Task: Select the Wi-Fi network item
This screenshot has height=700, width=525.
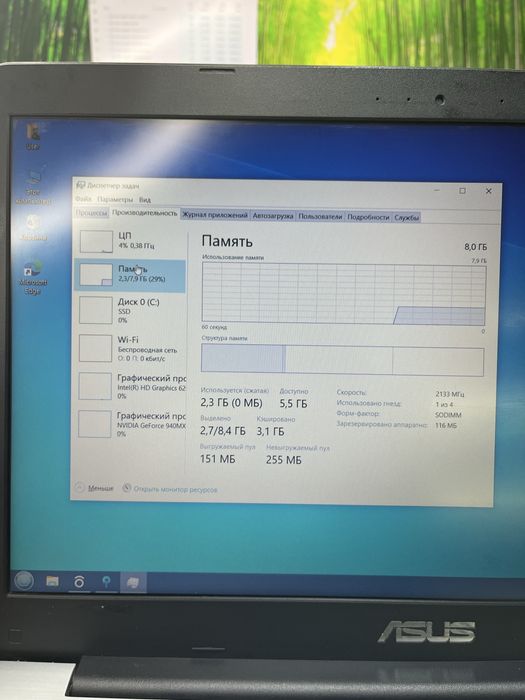Action: tap(130, 348)
